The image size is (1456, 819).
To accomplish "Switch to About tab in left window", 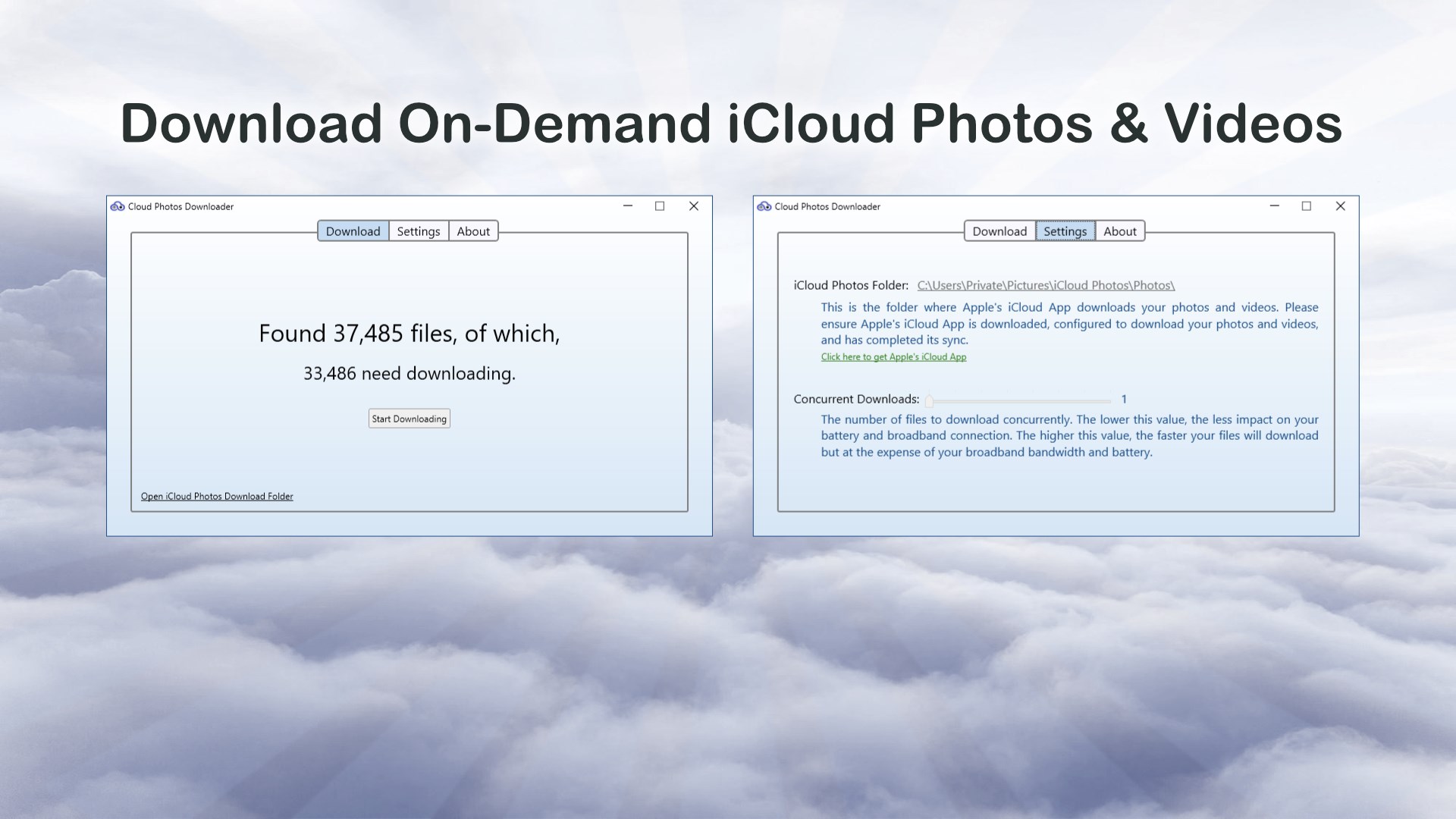I will pos(473,231).
